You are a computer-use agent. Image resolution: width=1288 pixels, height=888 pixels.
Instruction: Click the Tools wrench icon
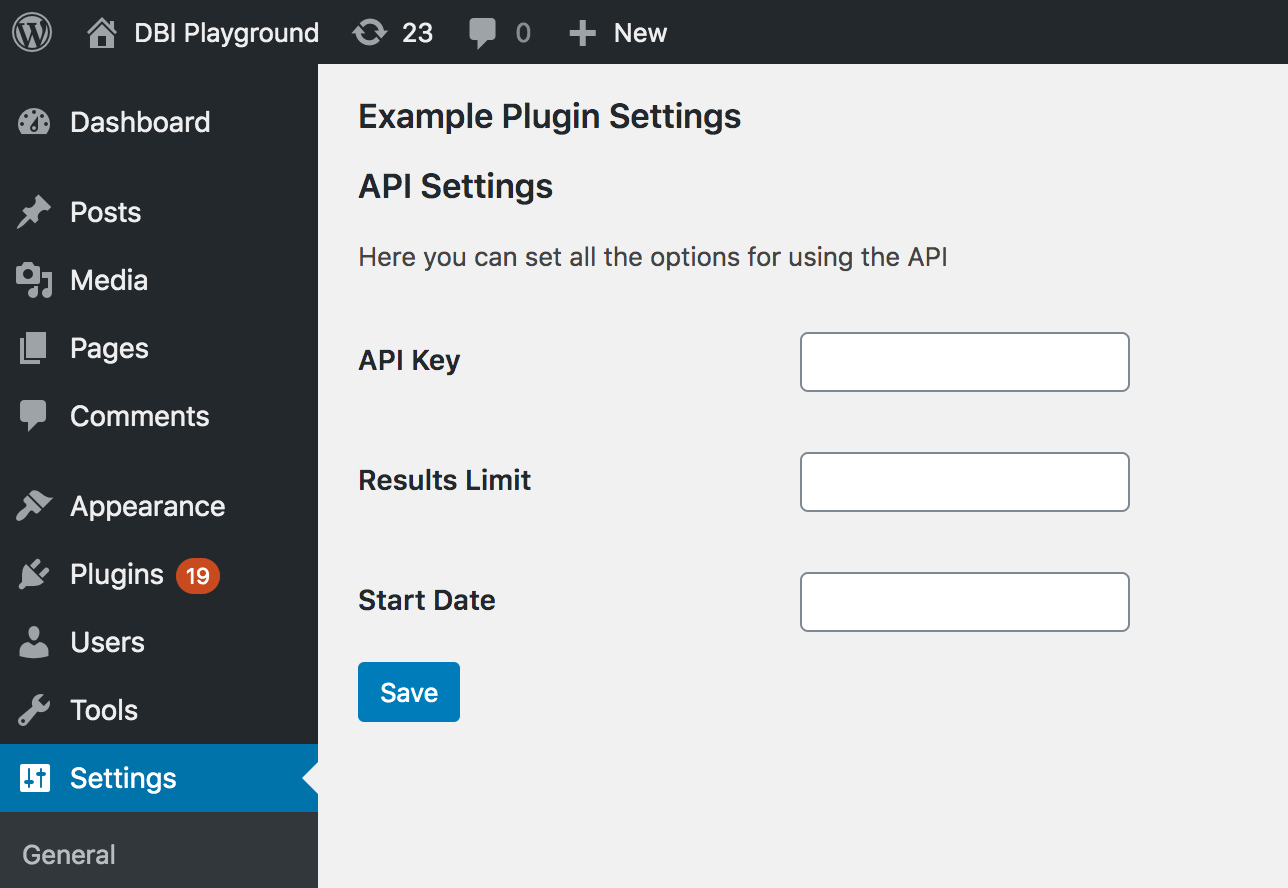point(33,710)
